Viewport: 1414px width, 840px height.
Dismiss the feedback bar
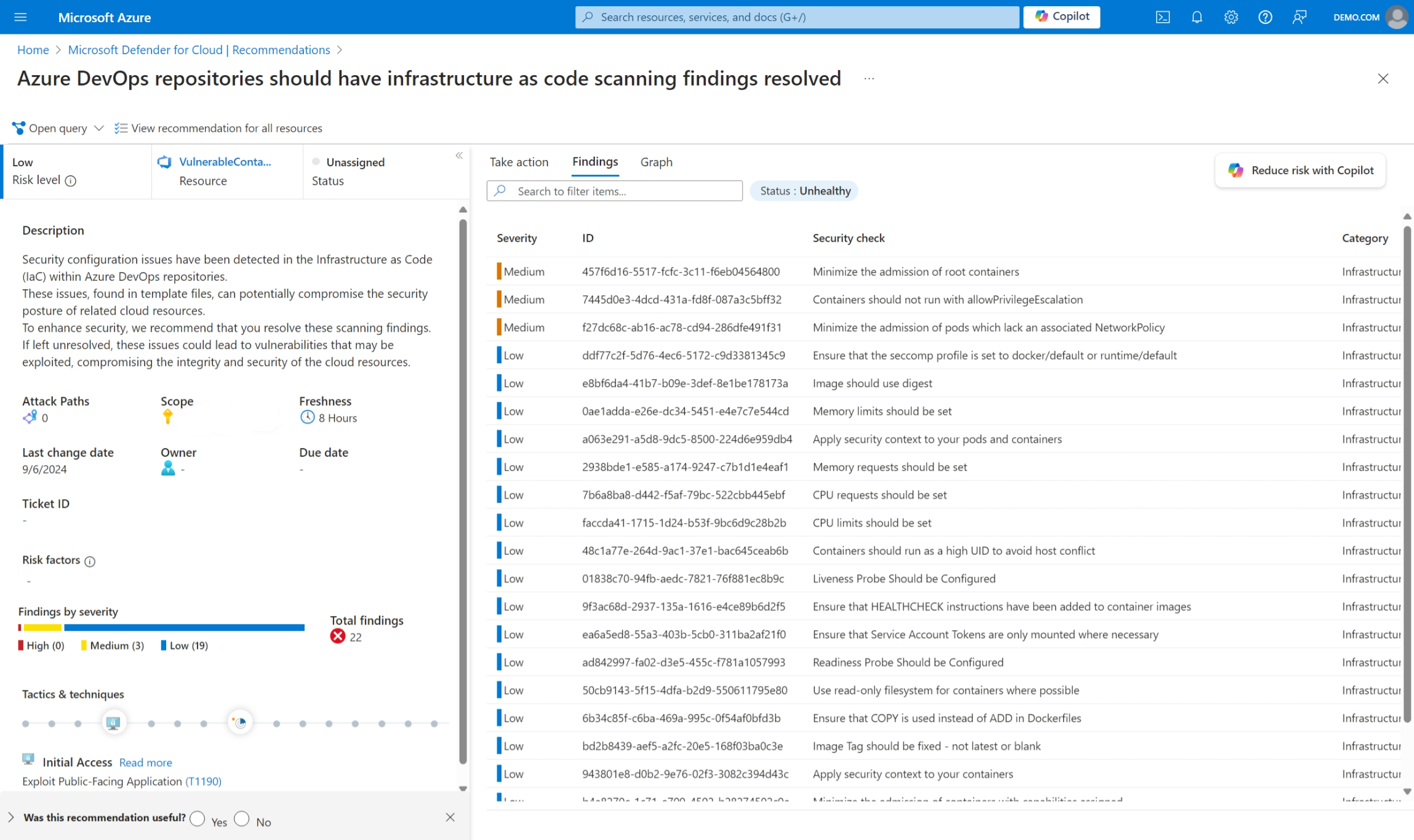click(450, 817)
